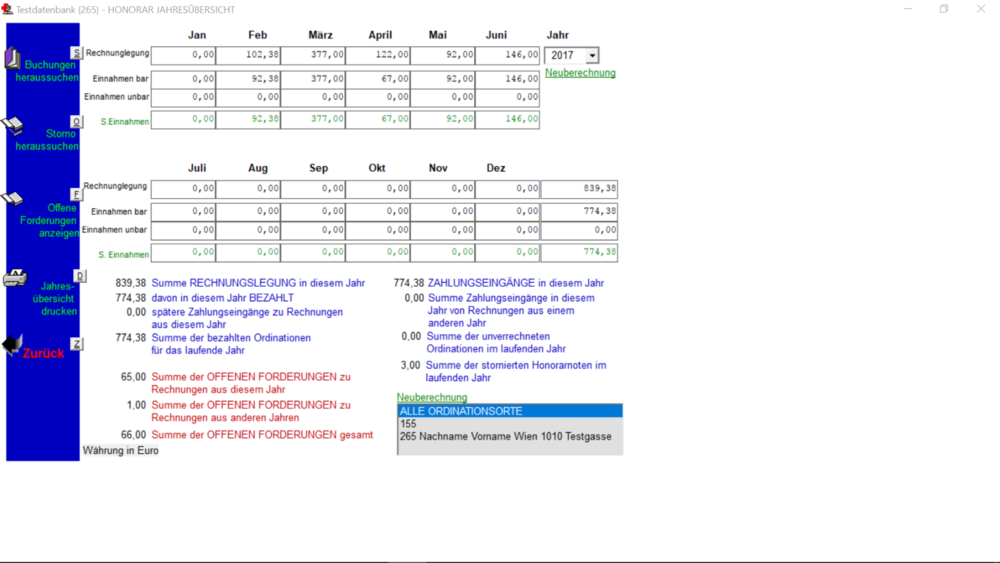The width and height of the screenshot is (1000, 563).
Task: Restore the window with the title bar button
Action: [944, 9]
